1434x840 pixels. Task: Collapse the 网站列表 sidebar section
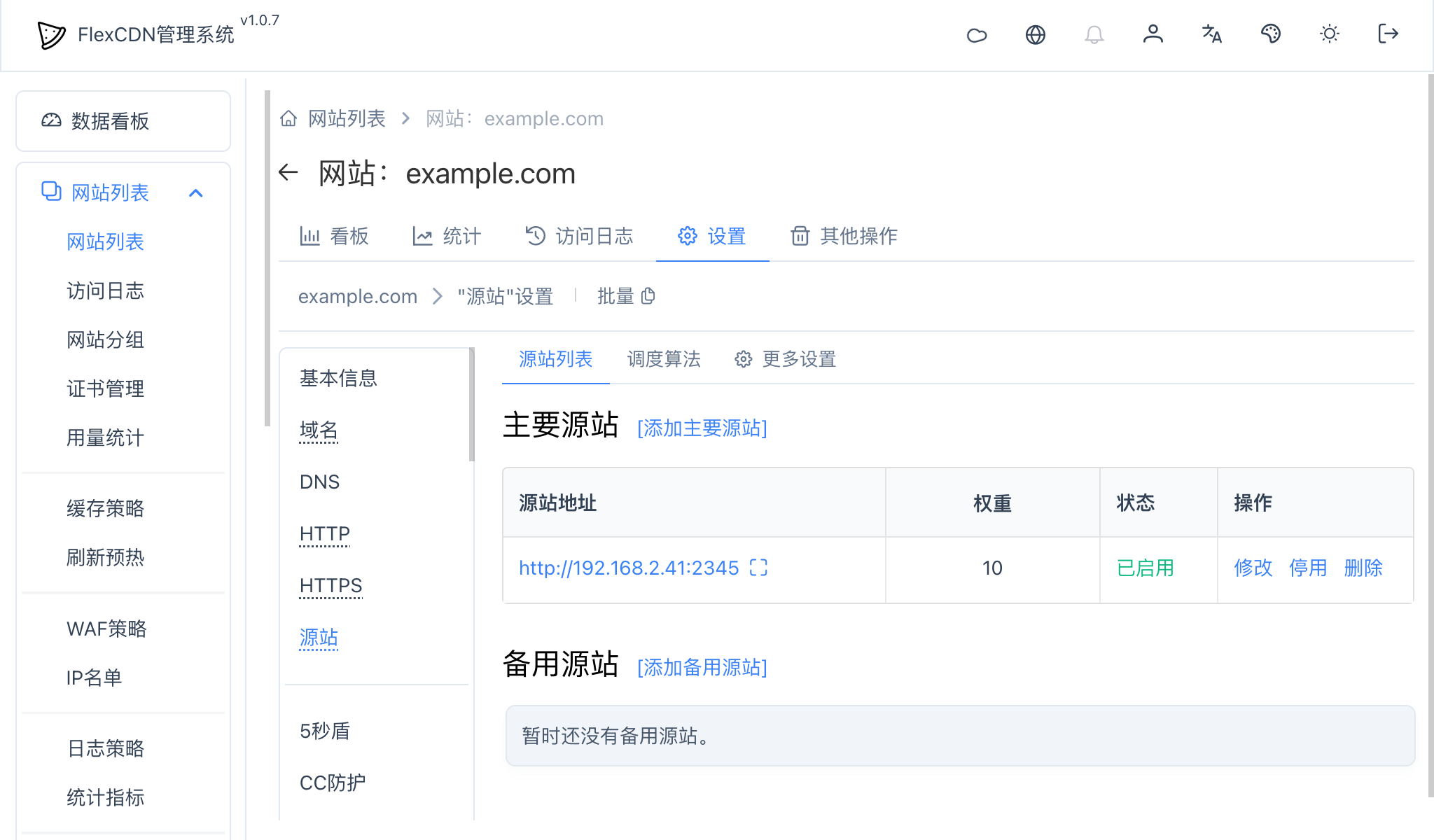click(x=197, y=192)
